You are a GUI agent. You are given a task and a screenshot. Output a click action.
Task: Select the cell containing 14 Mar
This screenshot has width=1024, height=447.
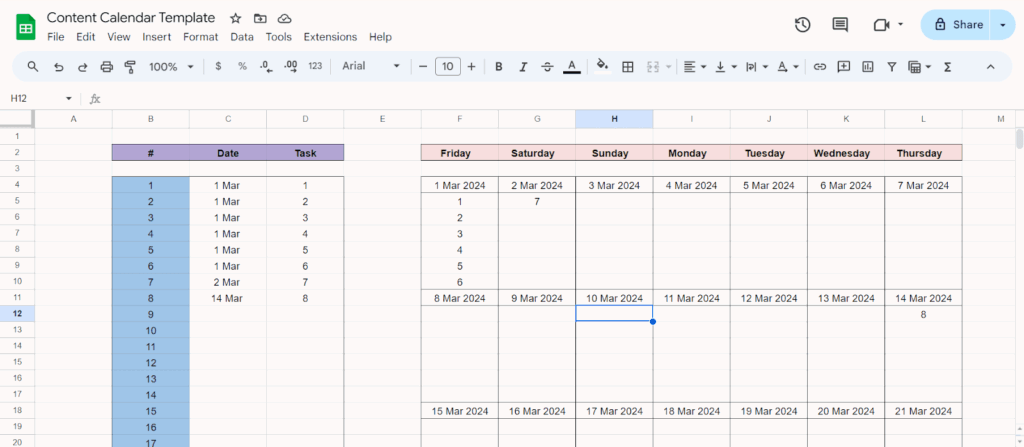228,299
